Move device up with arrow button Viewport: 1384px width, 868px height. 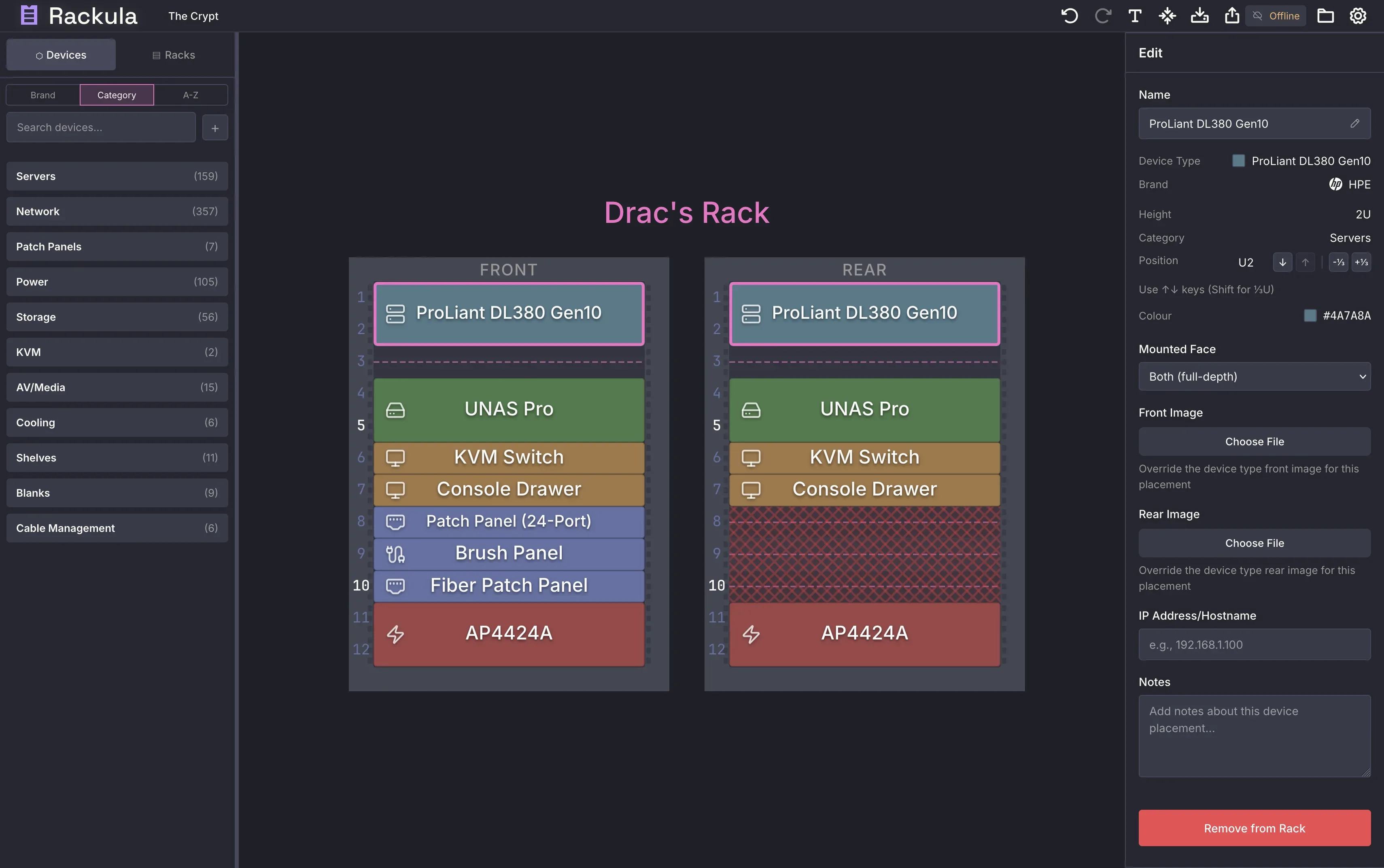coord(1305,263)
